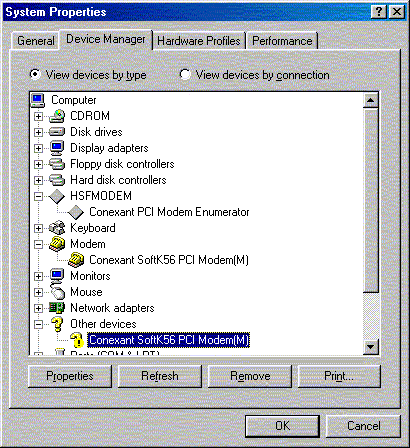Select the Display adapters monitor icon
Image resolution: width=410 pixels, height=448 pixels.
57,148
